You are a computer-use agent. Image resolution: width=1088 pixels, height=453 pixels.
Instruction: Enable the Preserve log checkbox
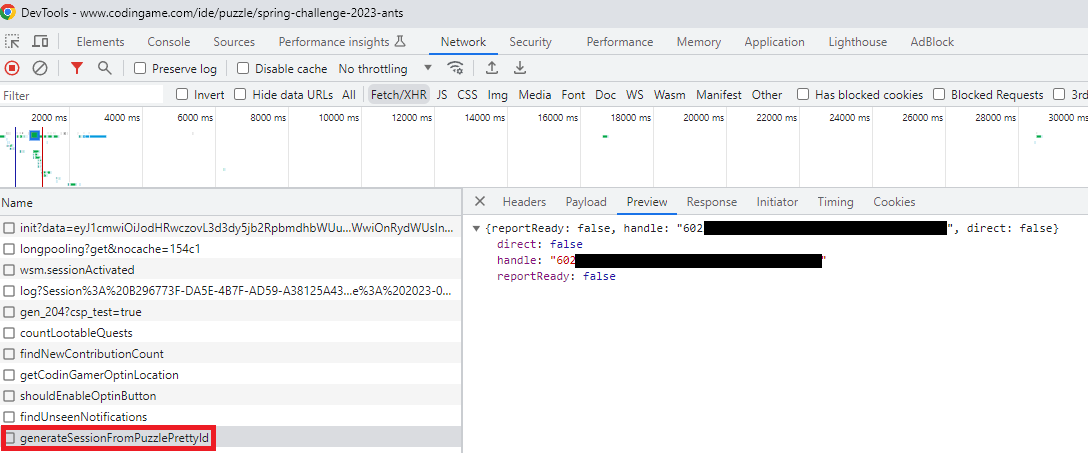[x=141, y=69]
